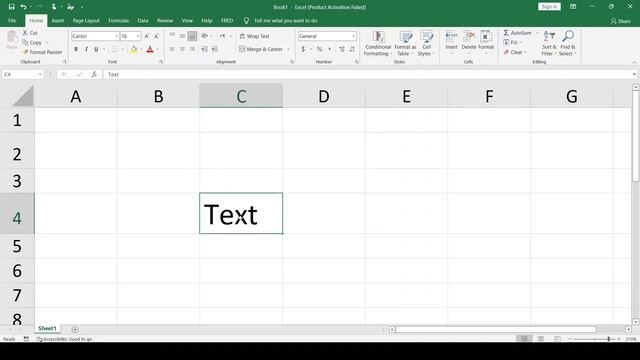Toggle bottom vertical alignment

point(192,36)
